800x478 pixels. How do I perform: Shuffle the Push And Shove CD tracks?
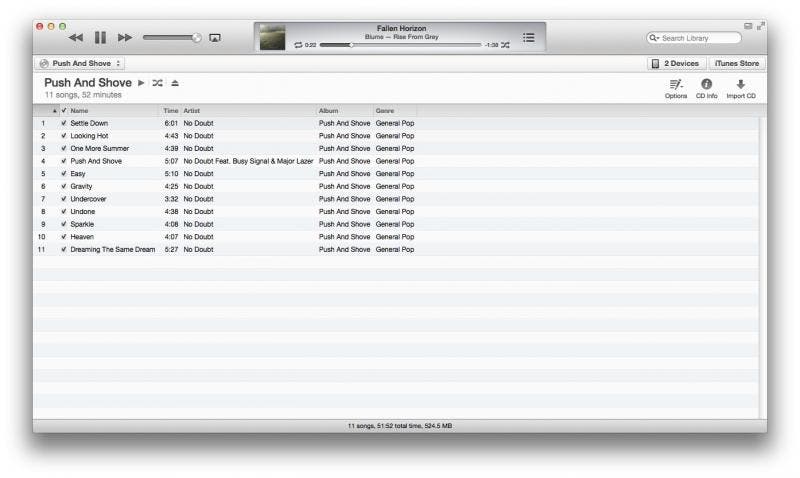157,83
